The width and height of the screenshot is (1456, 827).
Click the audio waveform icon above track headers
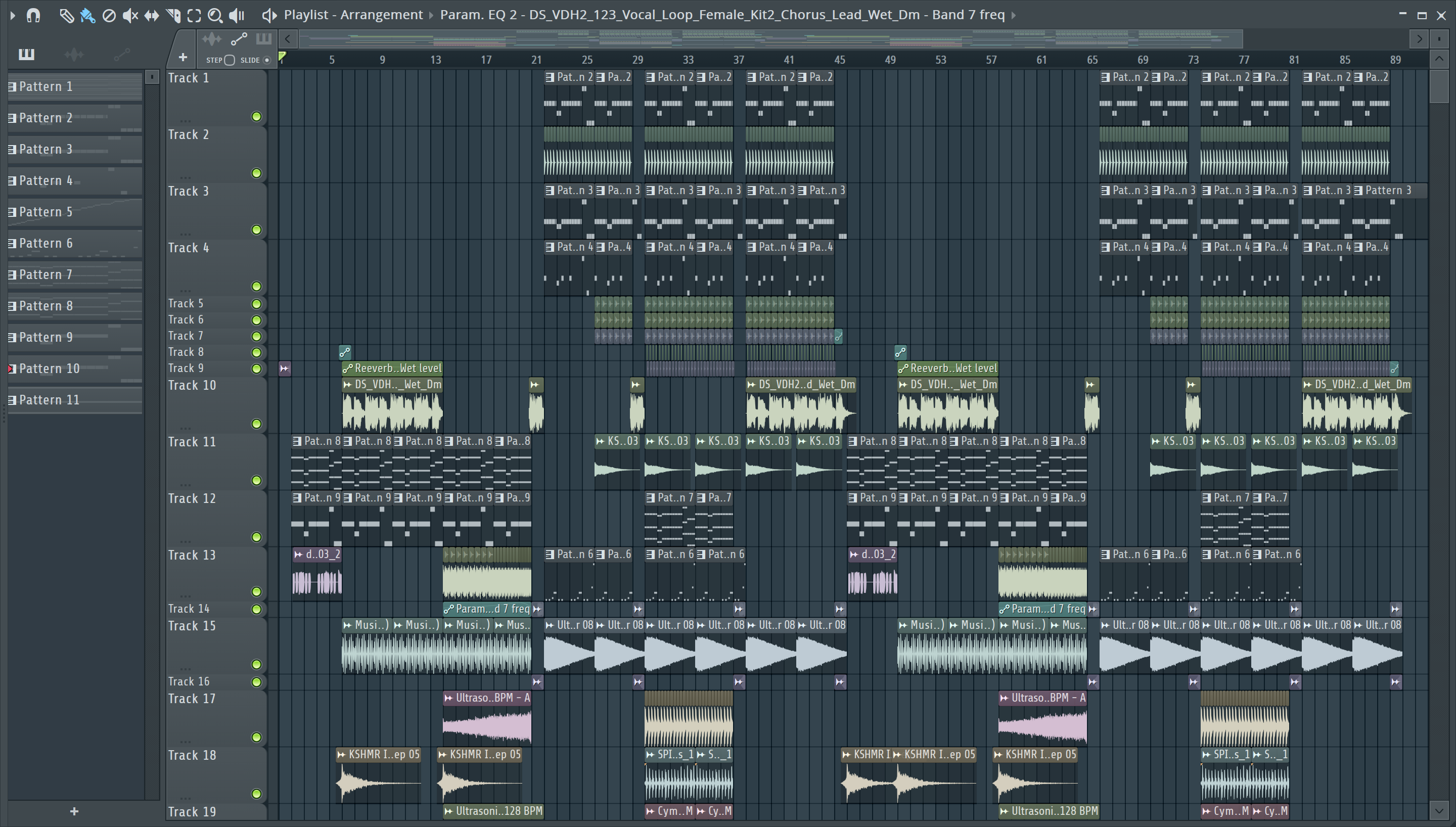tap(212, 38)
